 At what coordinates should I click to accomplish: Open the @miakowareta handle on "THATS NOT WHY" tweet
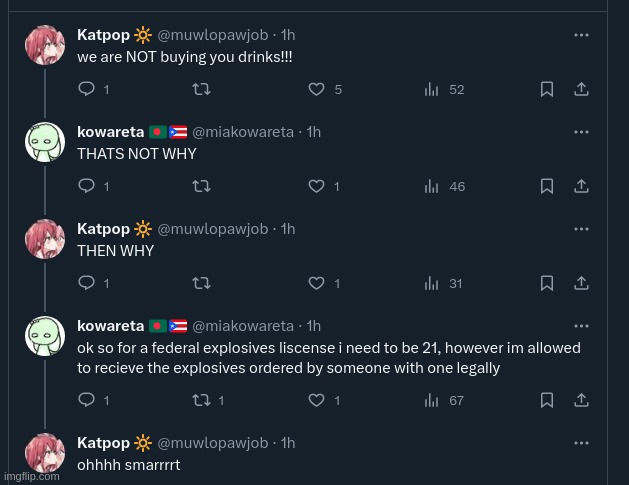coord(243,132)
